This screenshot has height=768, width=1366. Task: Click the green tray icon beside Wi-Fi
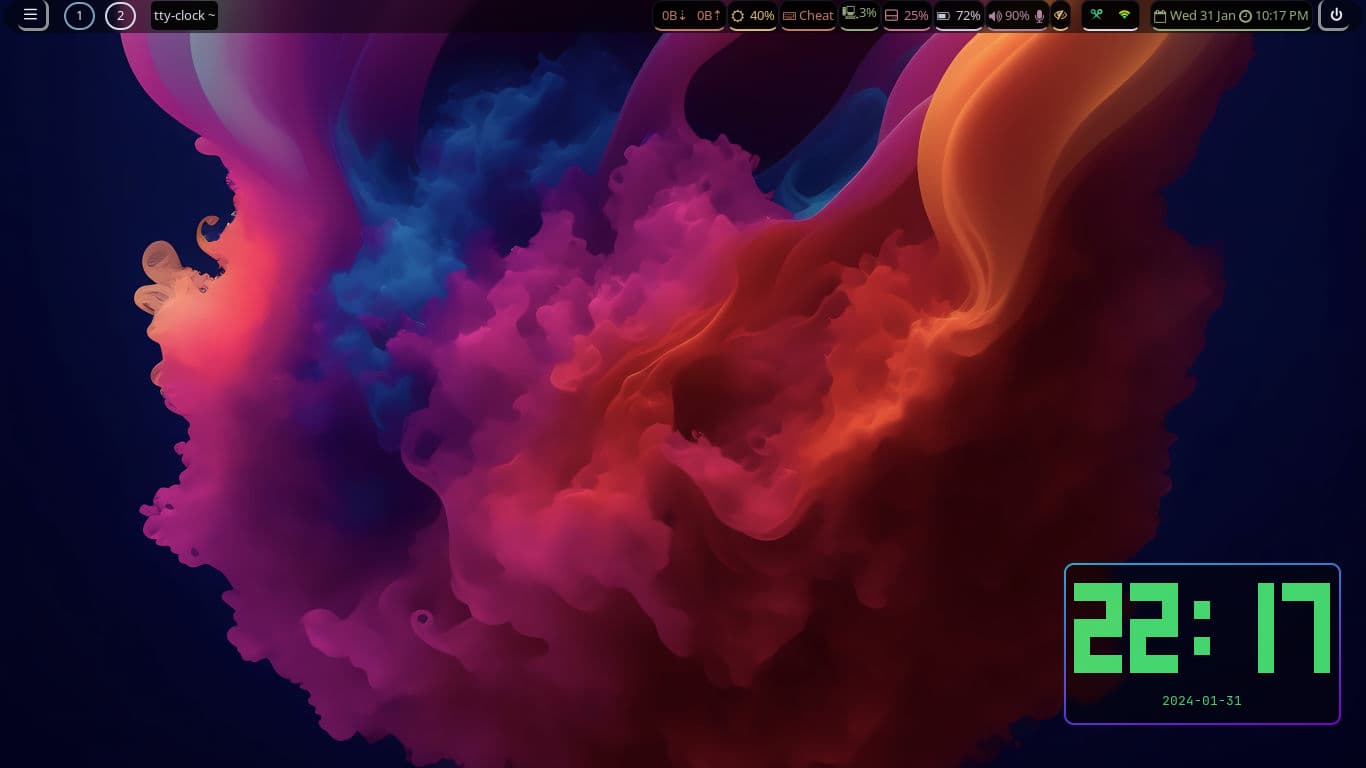[1096, 15]
